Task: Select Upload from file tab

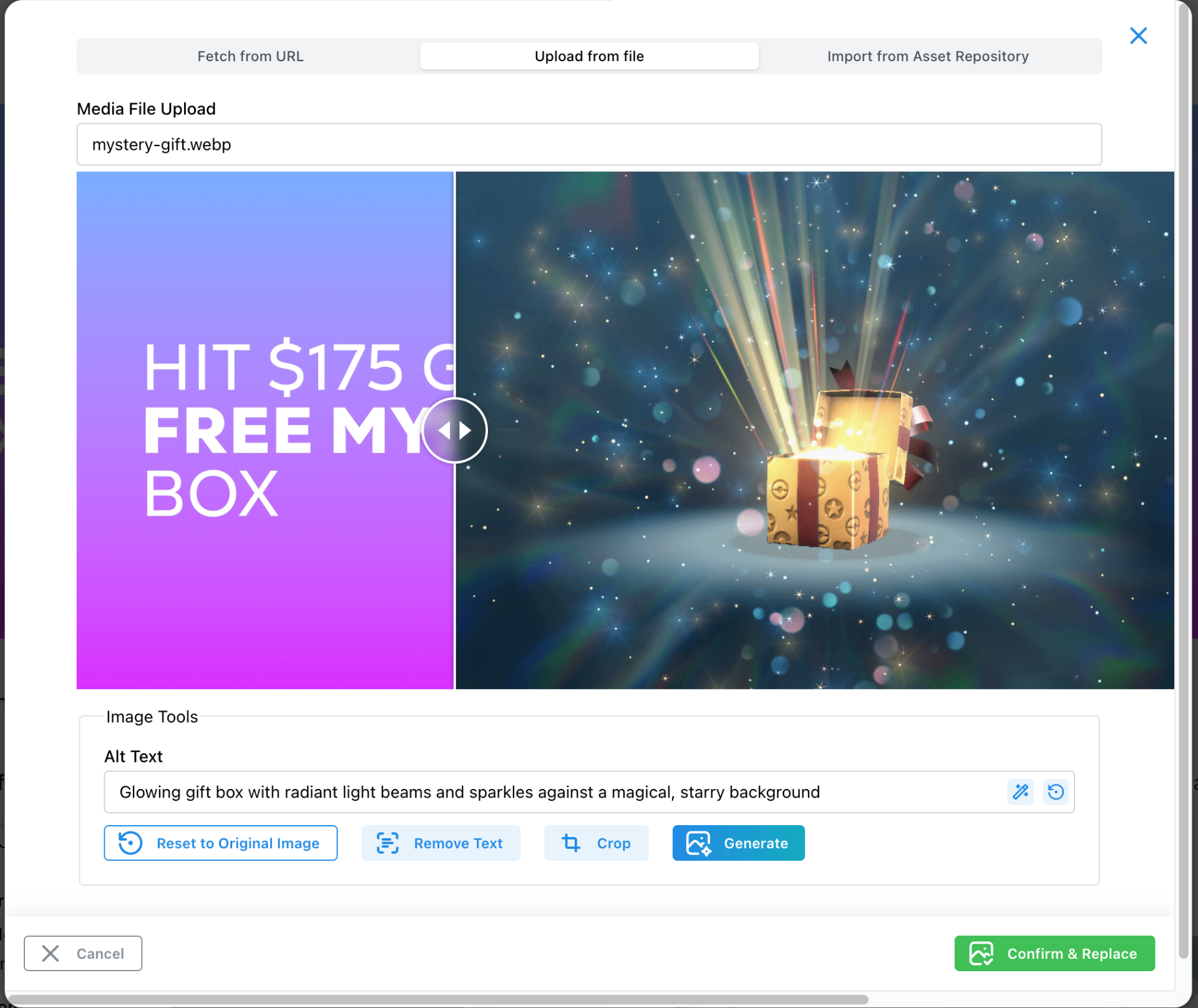Action: click(588, 56)
